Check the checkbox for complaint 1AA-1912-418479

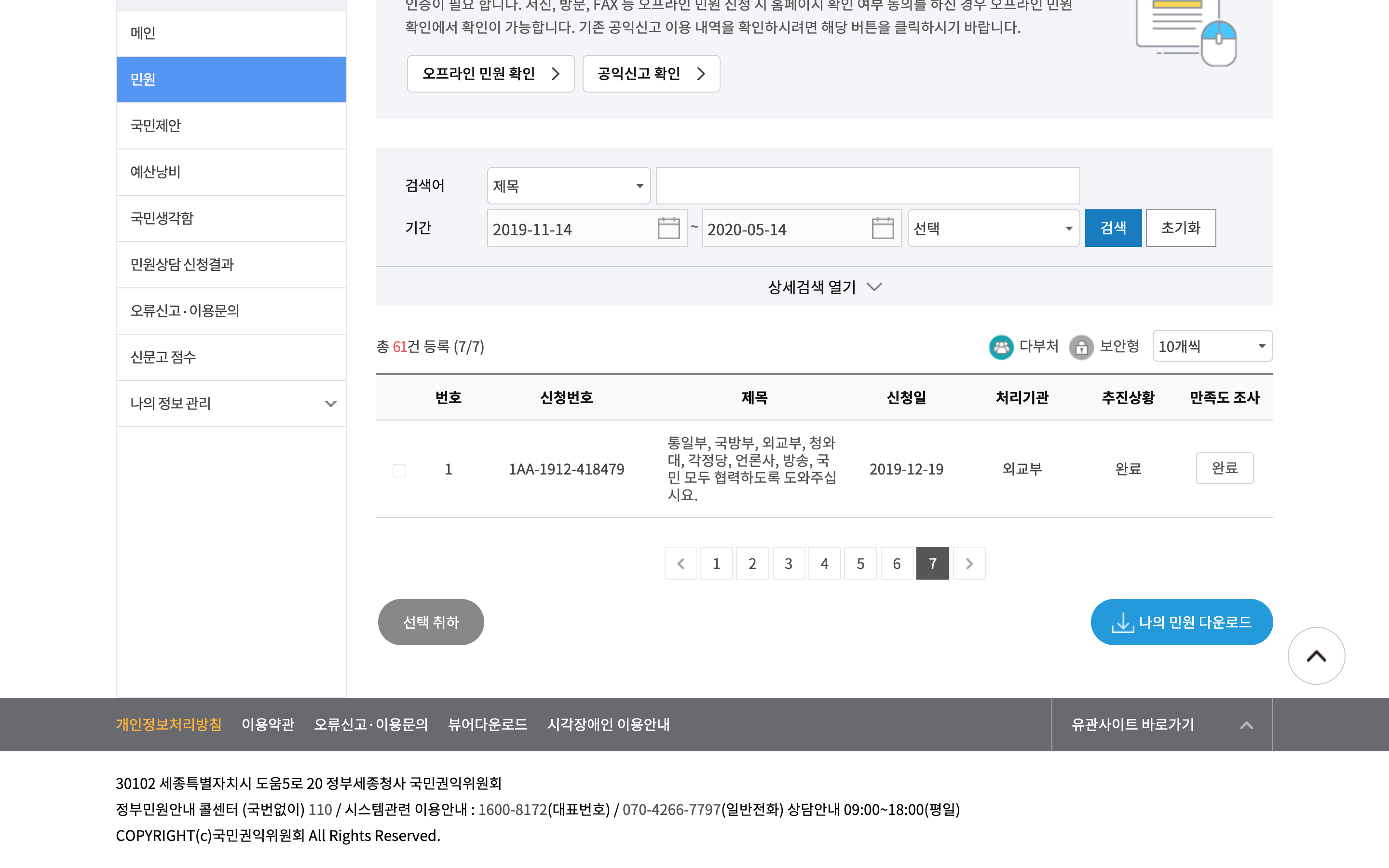coord(399,470)
